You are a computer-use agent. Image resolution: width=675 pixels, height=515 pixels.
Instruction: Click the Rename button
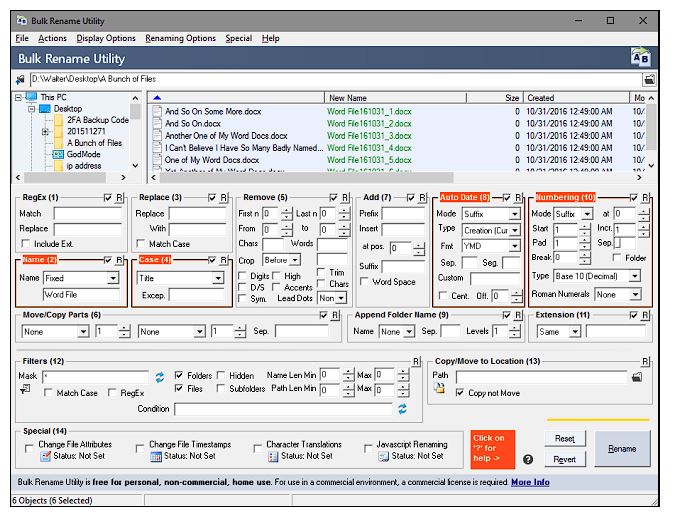pyautogui.click(x=622, y=449)
